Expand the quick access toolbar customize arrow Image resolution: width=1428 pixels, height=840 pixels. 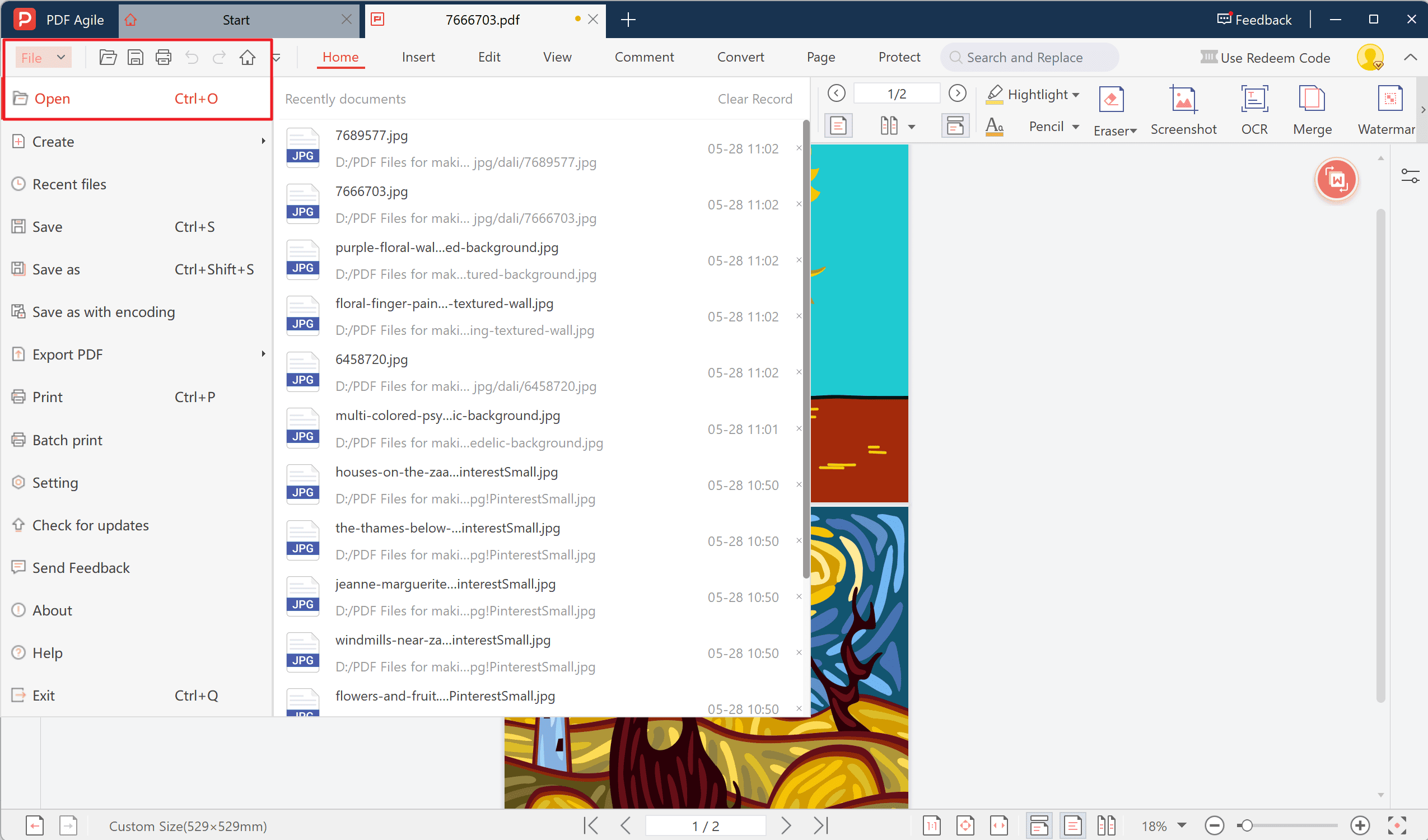pyautogui.click(x=277, y=57)
